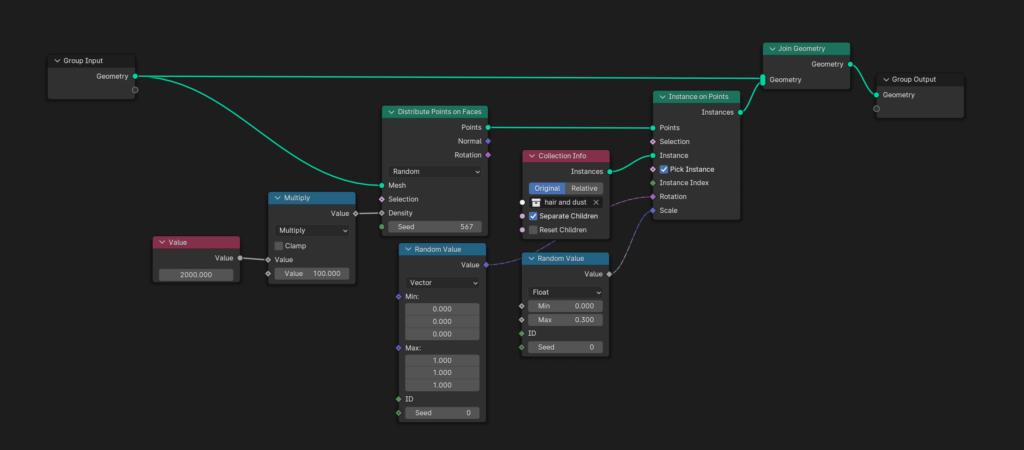The image size is (1024, 450).
Task: Uncheck Separate Children
Action: 533,216
